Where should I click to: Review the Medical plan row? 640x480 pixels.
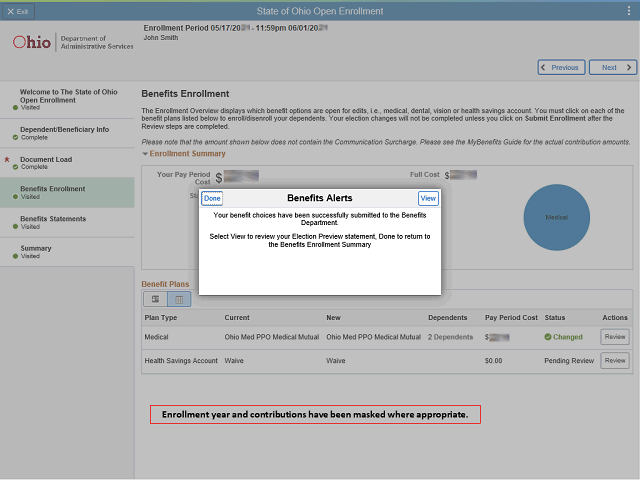point(615,337)
